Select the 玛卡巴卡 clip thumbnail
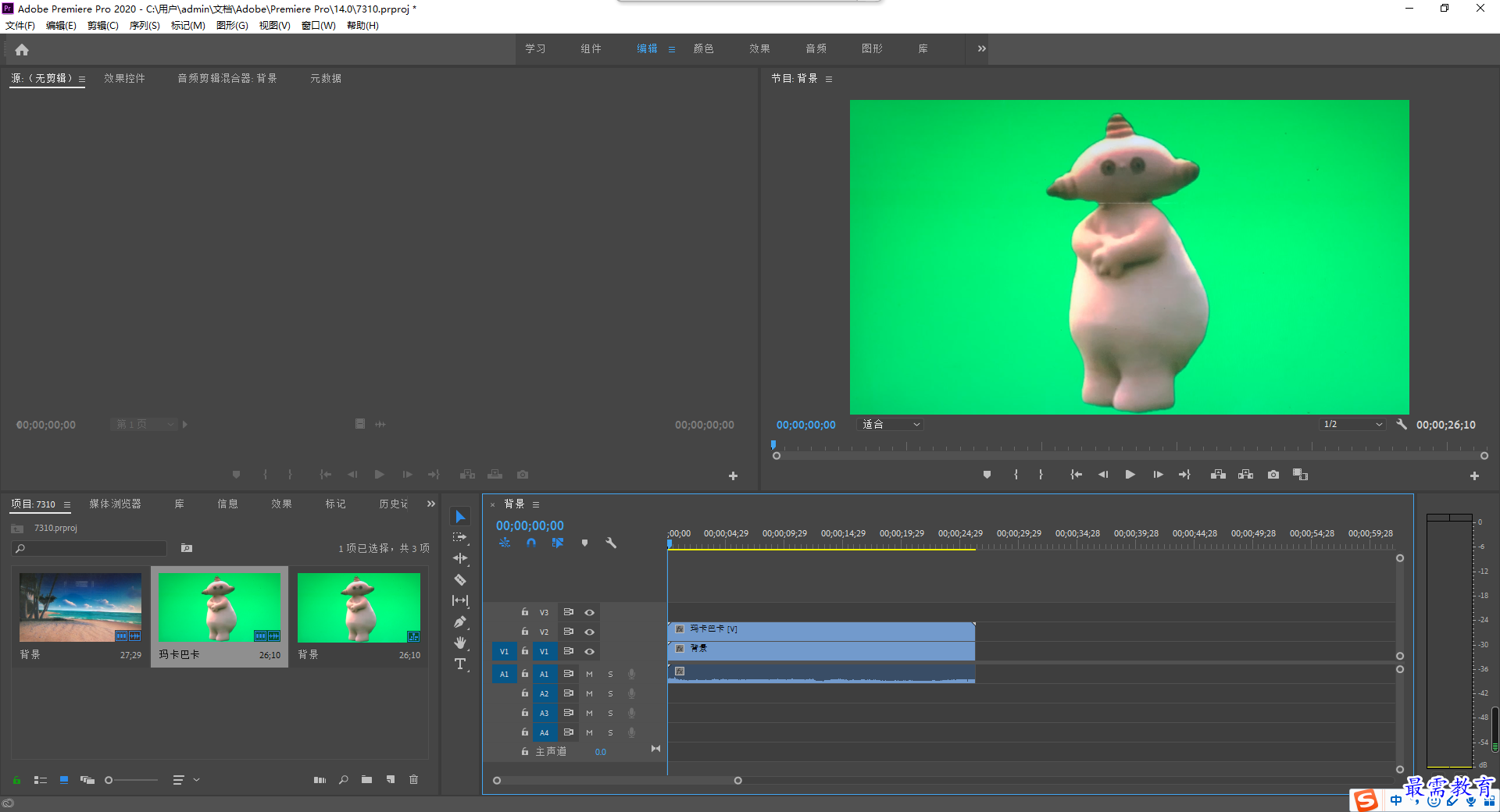 coord(220,607)
